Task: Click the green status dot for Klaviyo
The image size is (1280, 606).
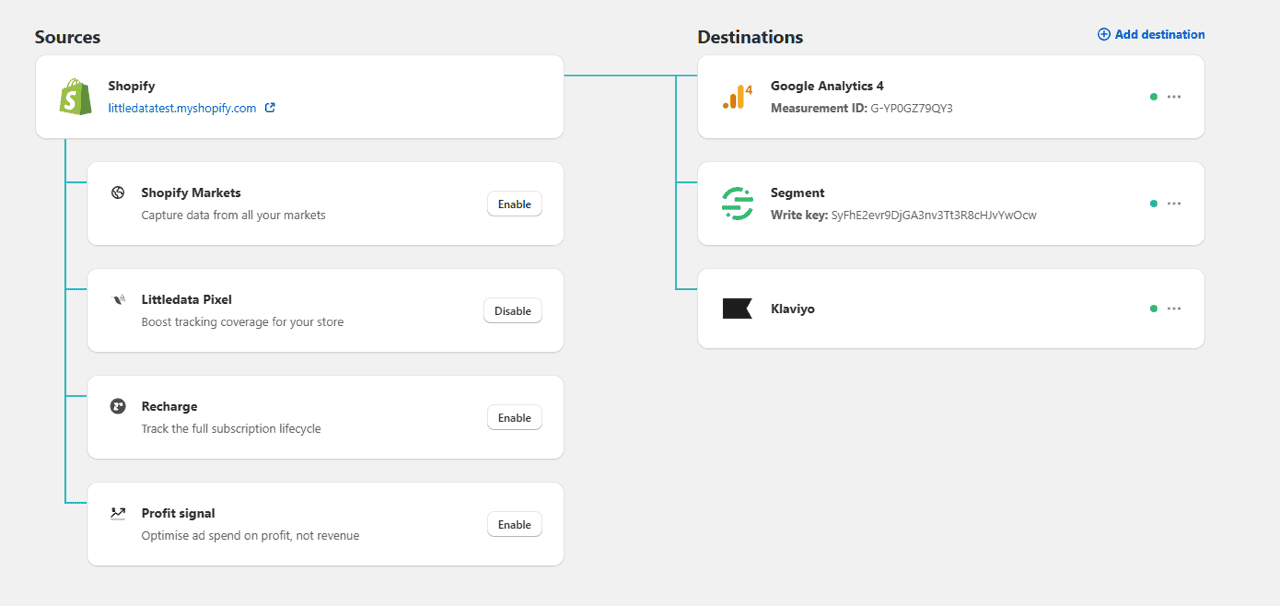Action: tap(1153, 309)
